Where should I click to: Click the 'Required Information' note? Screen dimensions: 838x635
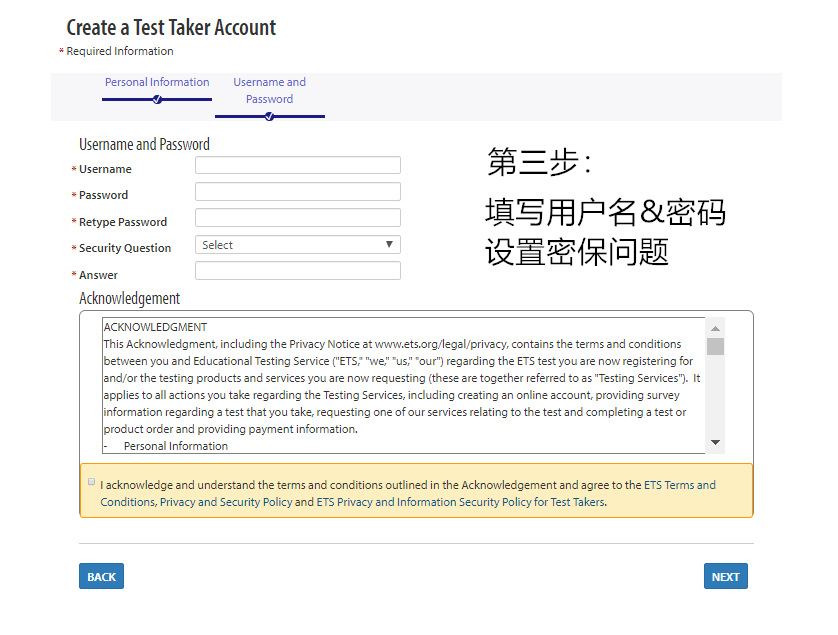click(x=120, y=51)
